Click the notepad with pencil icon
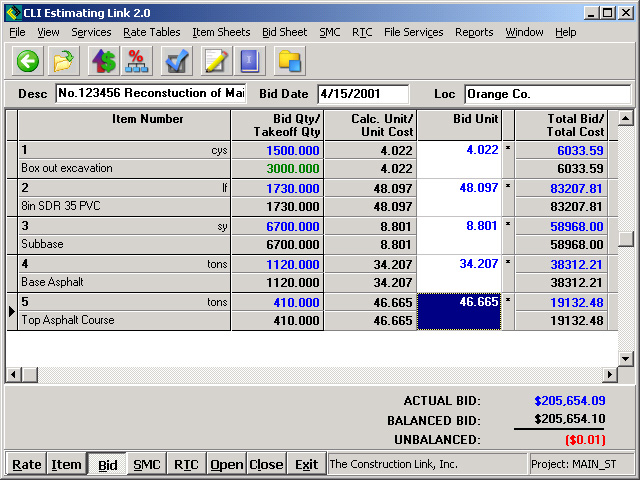The height and width of the screenshot is (480, 640). [215, 61]
